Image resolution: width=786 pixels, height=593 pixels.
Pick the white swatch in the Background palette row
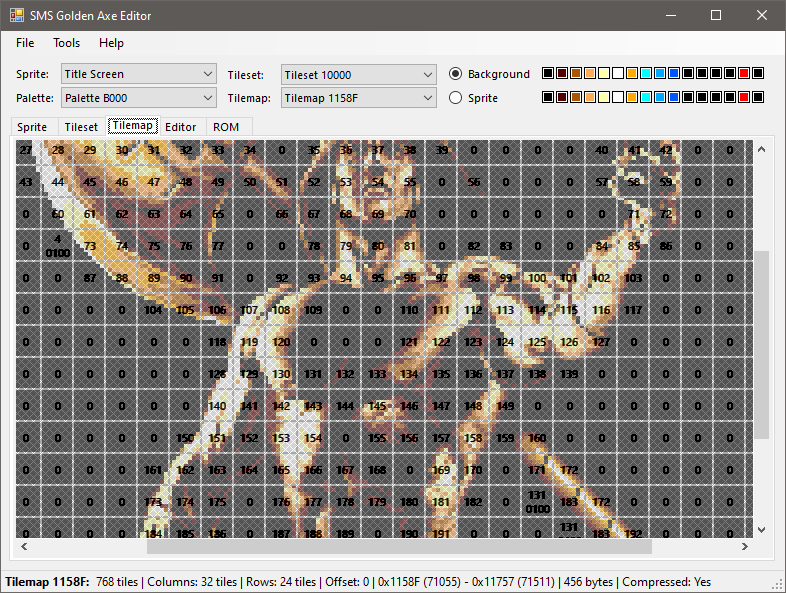point(618,74)
